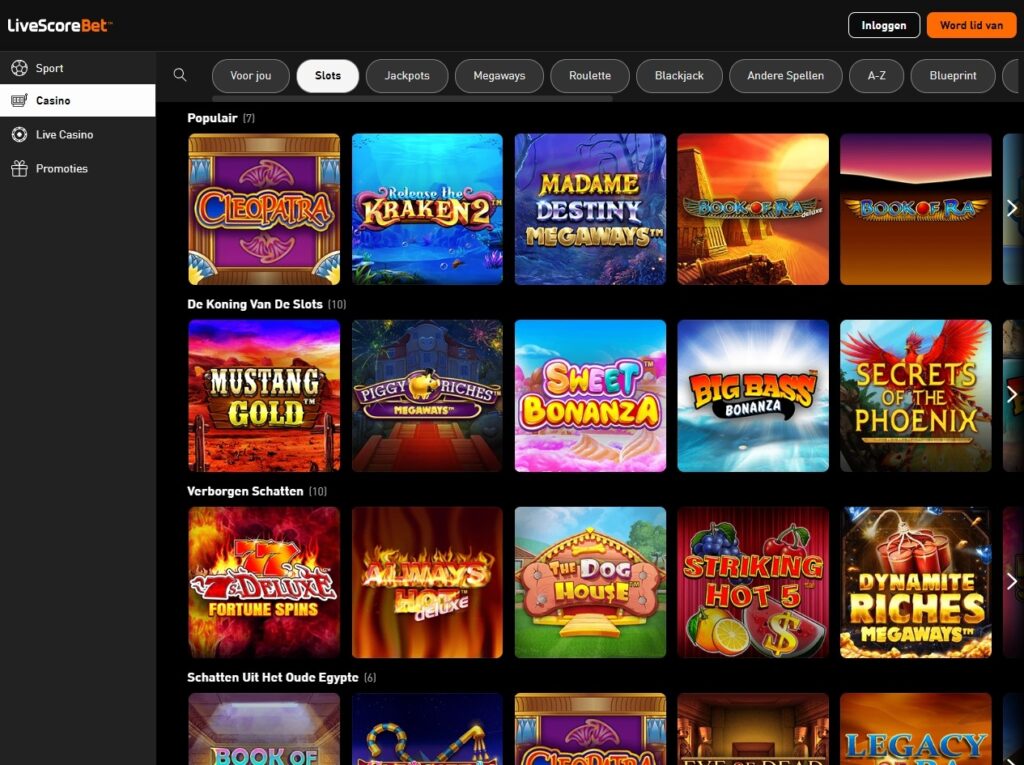The image size is (1024, 765).
Task: Click the LiveScoreBet logo
Action: tap(59, 25)
